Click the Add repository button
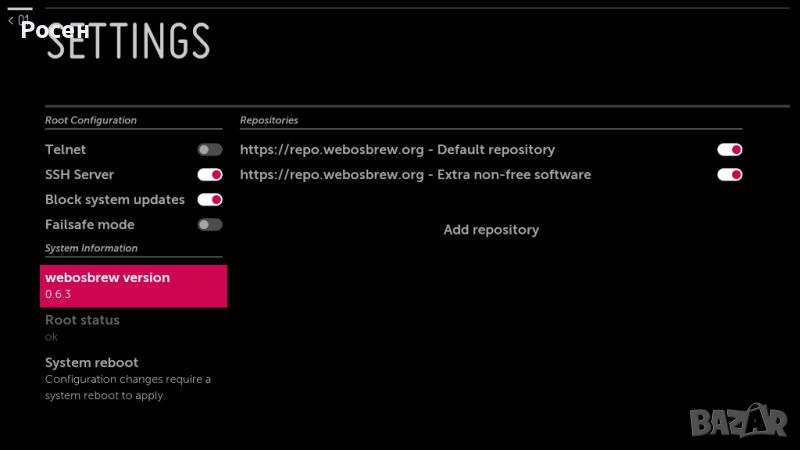800x450 pixels. pos(491,230)
